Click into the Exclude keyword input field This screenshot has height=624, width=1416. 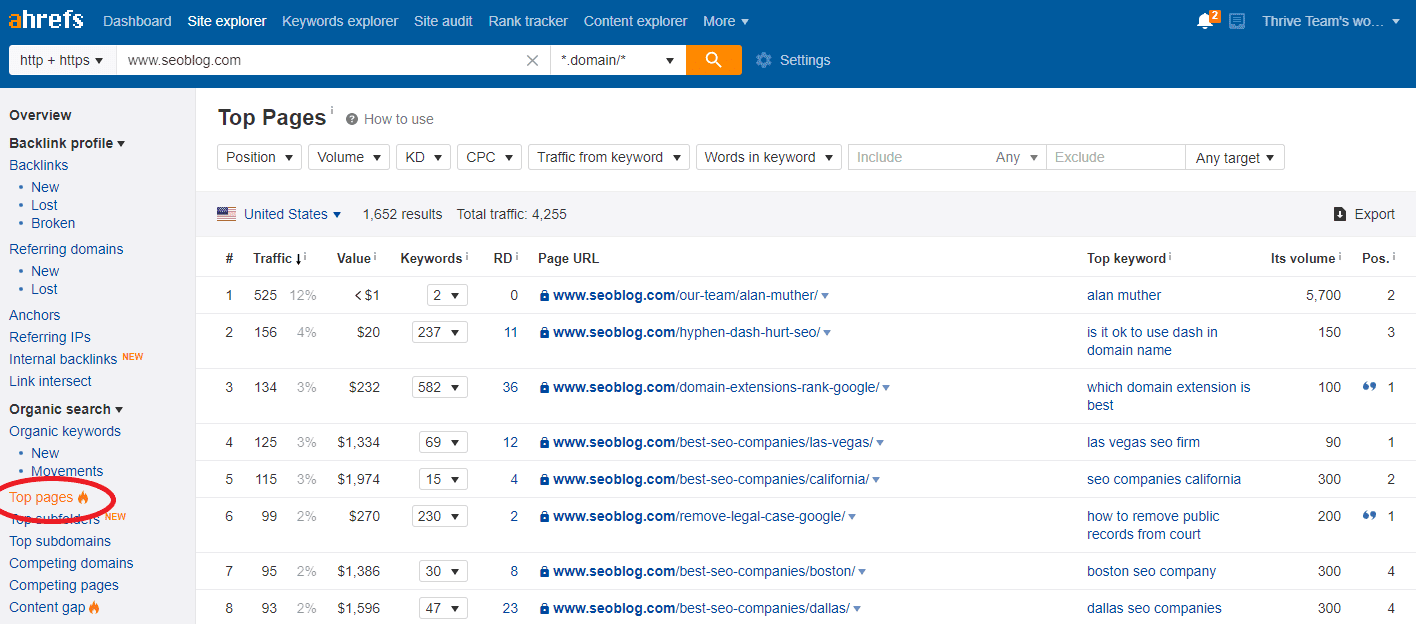[x=1115, y=157]
